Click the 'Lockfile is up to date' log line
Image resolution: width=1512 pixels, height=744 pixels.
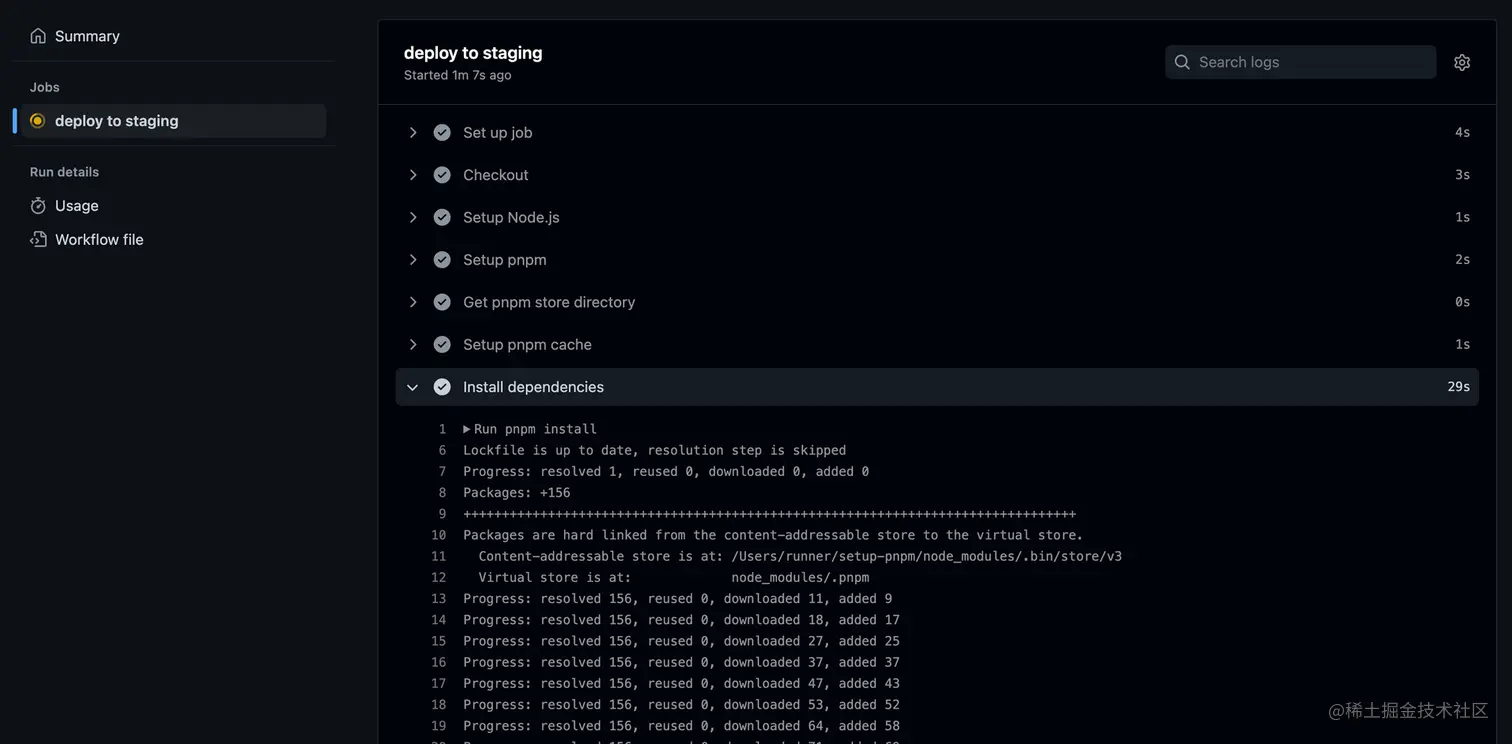pos(654,450)
